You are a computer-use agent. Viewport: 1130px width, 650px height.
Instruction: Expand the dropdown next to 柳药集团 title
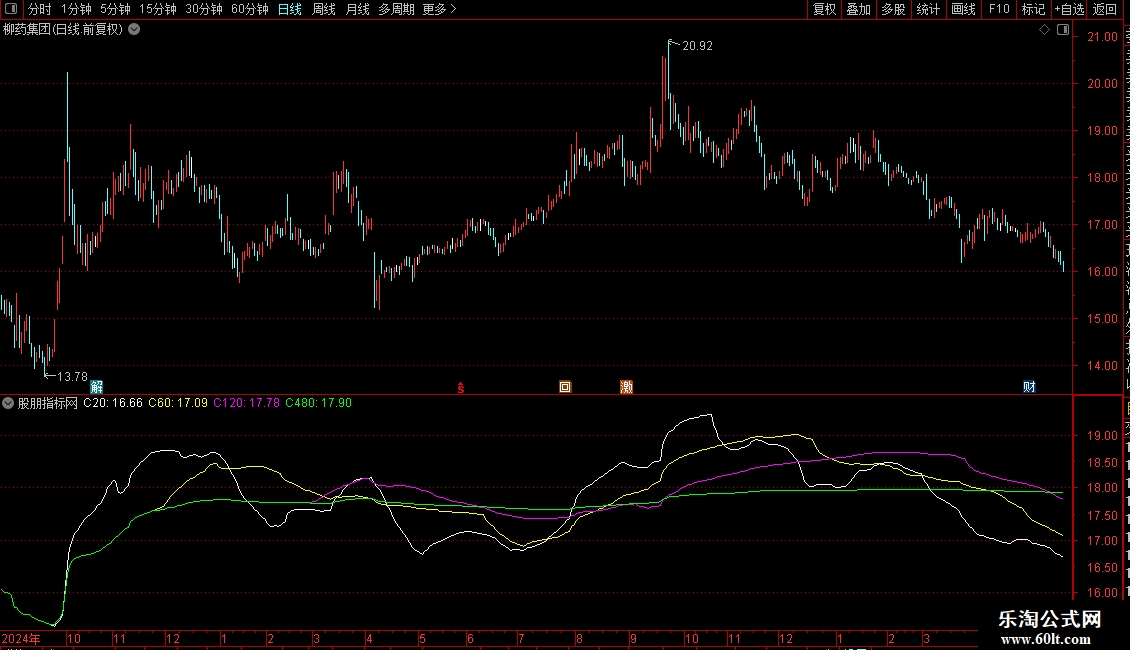pos(134,30)
